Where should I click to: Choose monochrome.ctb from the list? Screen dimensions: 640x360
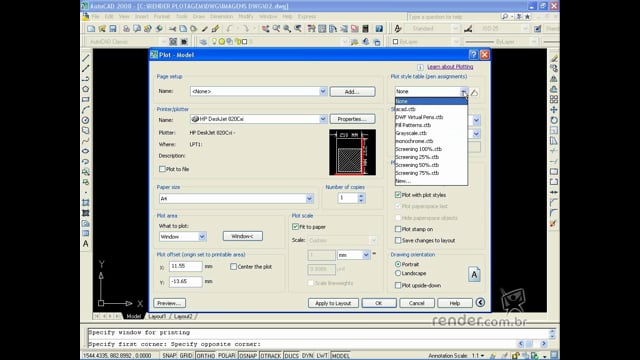[x=431, y=141]
